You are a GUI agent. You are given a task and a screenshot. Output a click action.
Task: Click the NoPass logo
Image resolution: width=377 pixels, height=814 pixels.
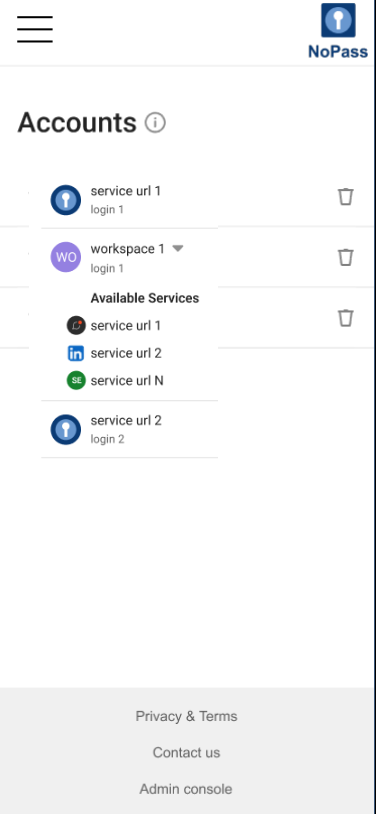pyautogui.click(x=338, y=31)
